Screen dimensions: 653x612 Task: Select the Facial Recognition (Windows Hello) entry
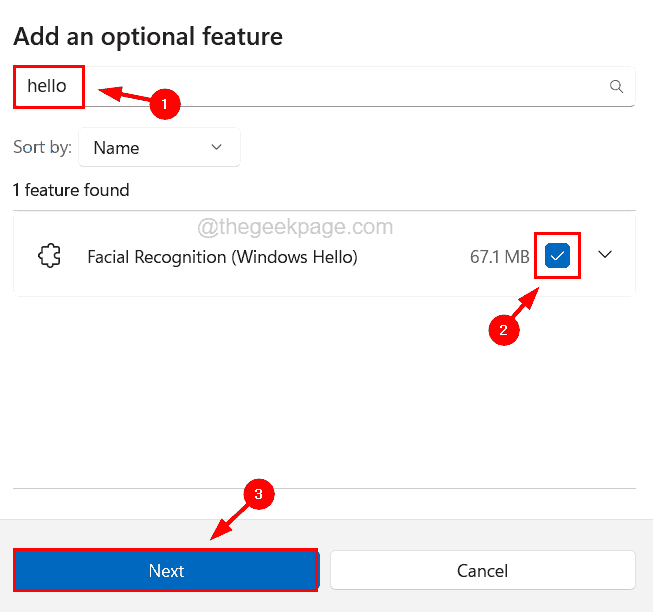tap(222, 257)
